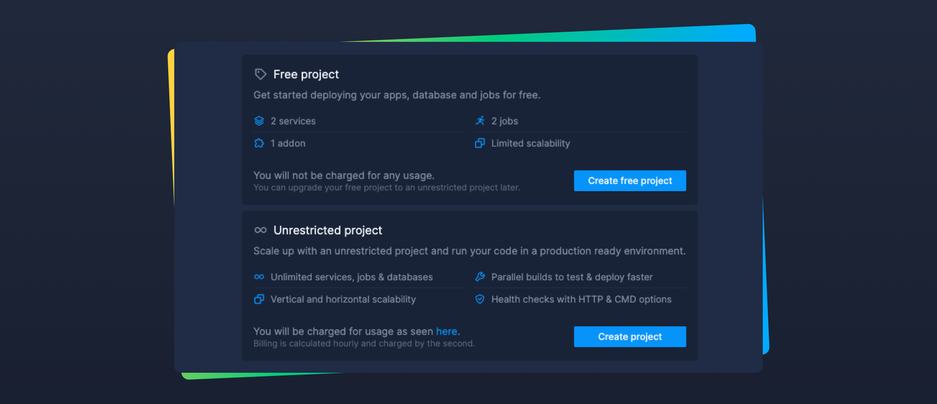The width and height of the screenshot is (937, 404).
Task: Click 'Parallel builds to test & deploy faster'
Action: coord(572,277)
